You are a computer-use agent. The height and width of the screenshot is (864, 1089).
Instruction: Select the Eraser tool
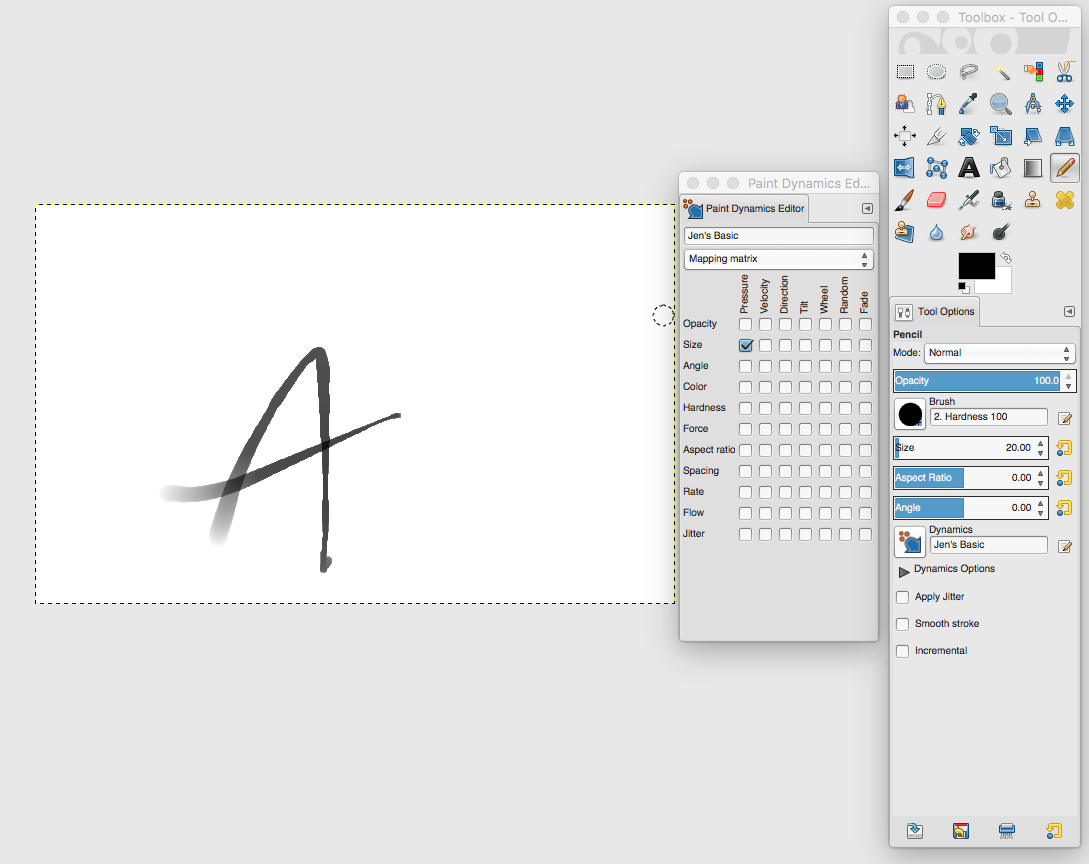click(x=937, y=201)
